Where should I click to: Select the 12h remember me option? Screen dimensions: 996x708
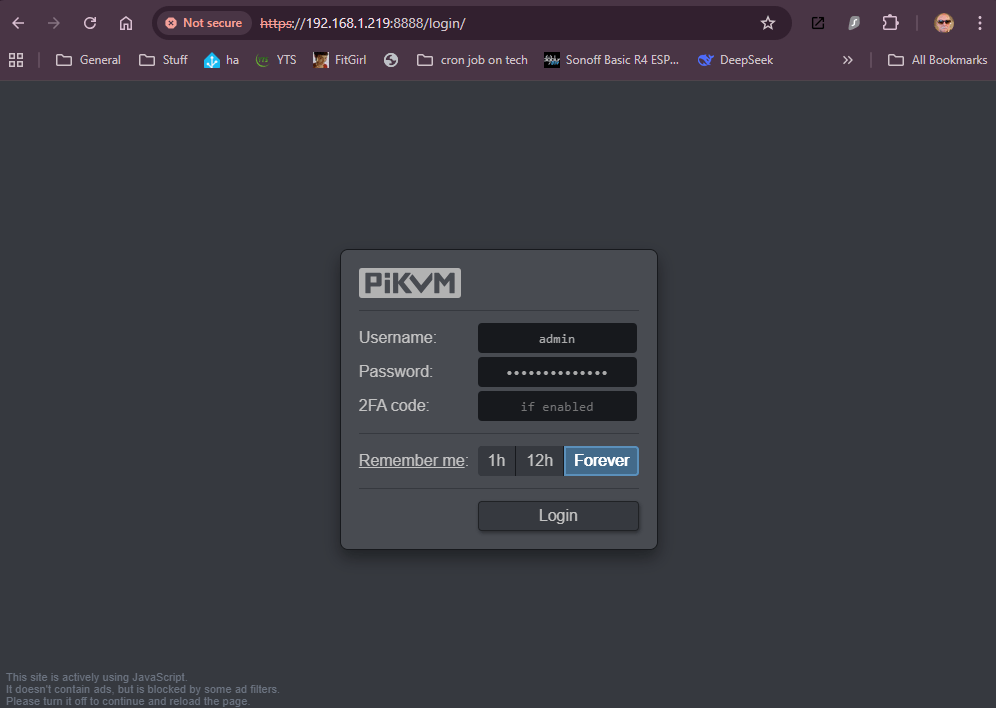540,461
